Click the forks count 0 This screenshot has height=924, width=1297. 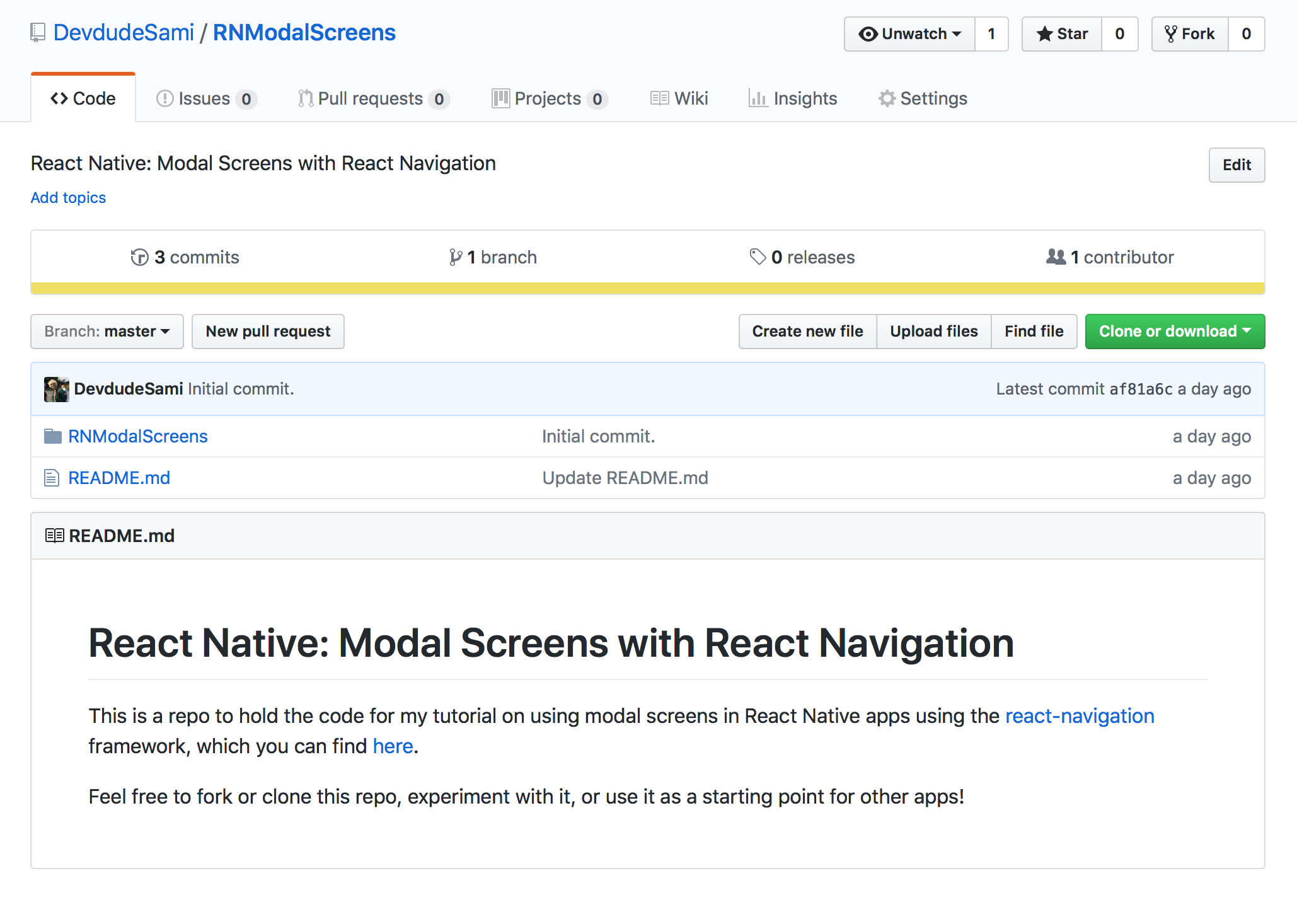(x=1247, y=34)
